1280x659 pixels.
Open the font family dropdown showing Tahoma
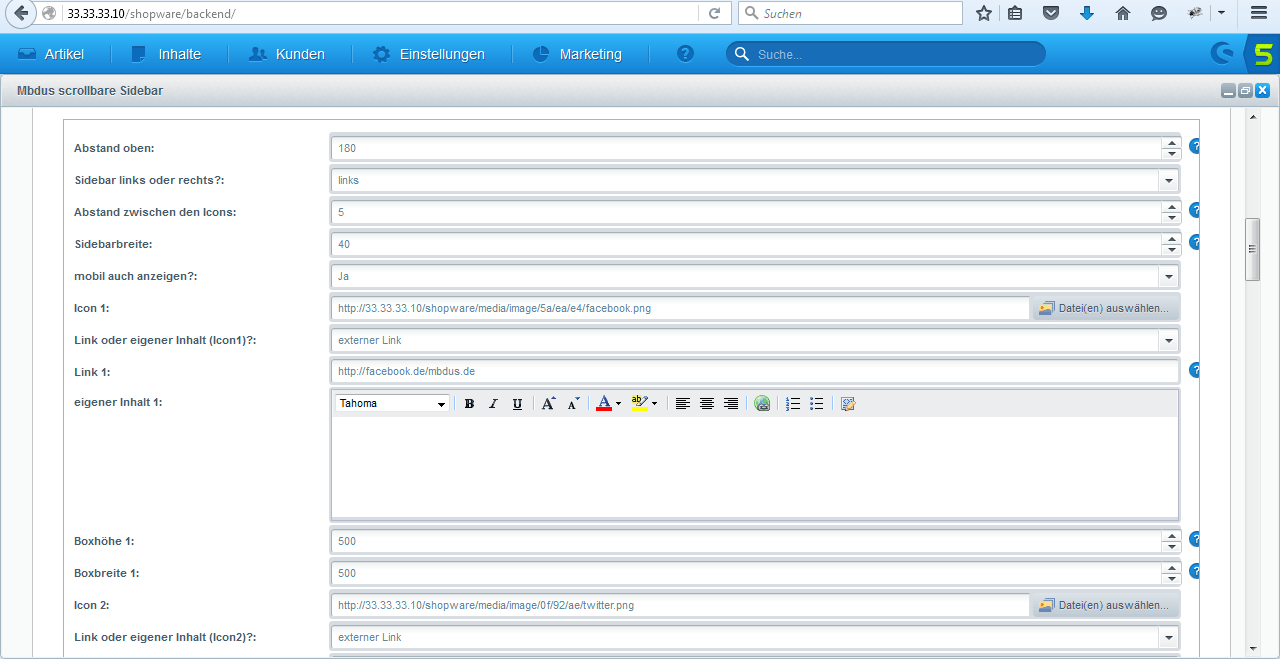pyautogui.click(x=441, y=403)
